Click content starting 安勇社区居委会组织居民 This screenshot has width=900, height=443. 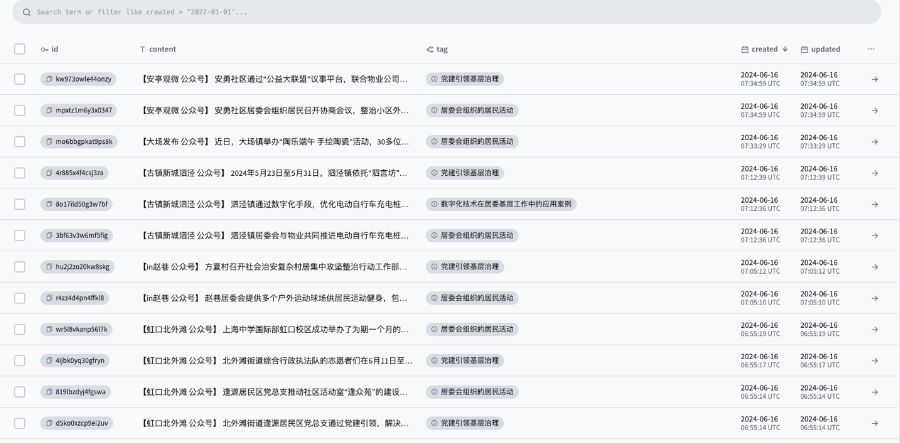[274, 110]
